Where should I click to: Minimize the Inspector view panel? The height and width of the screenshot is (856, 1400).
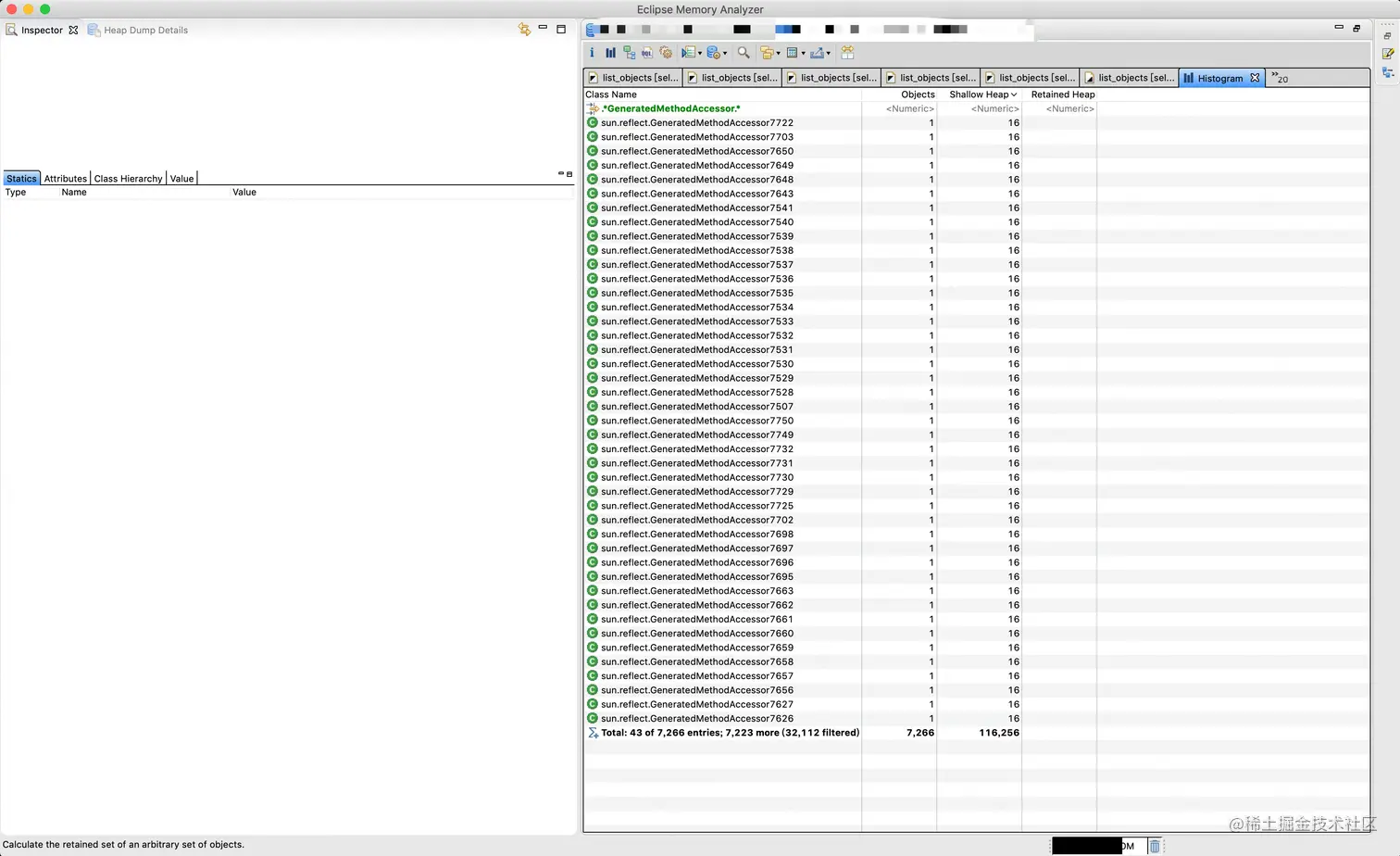[543, 28]
